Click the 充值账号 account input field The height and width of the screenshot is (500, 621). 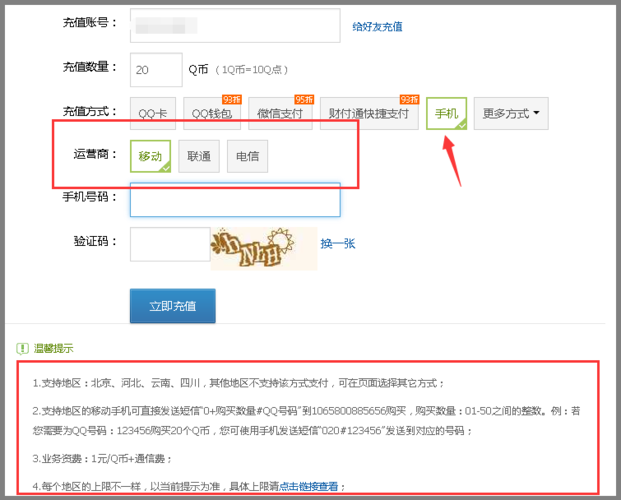pos(235,25)
